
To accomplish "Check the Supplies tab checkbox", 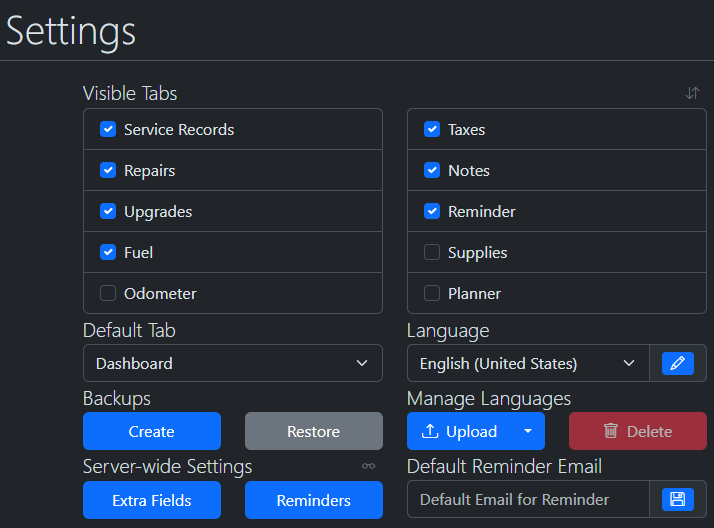I will [x=432, y=252].
